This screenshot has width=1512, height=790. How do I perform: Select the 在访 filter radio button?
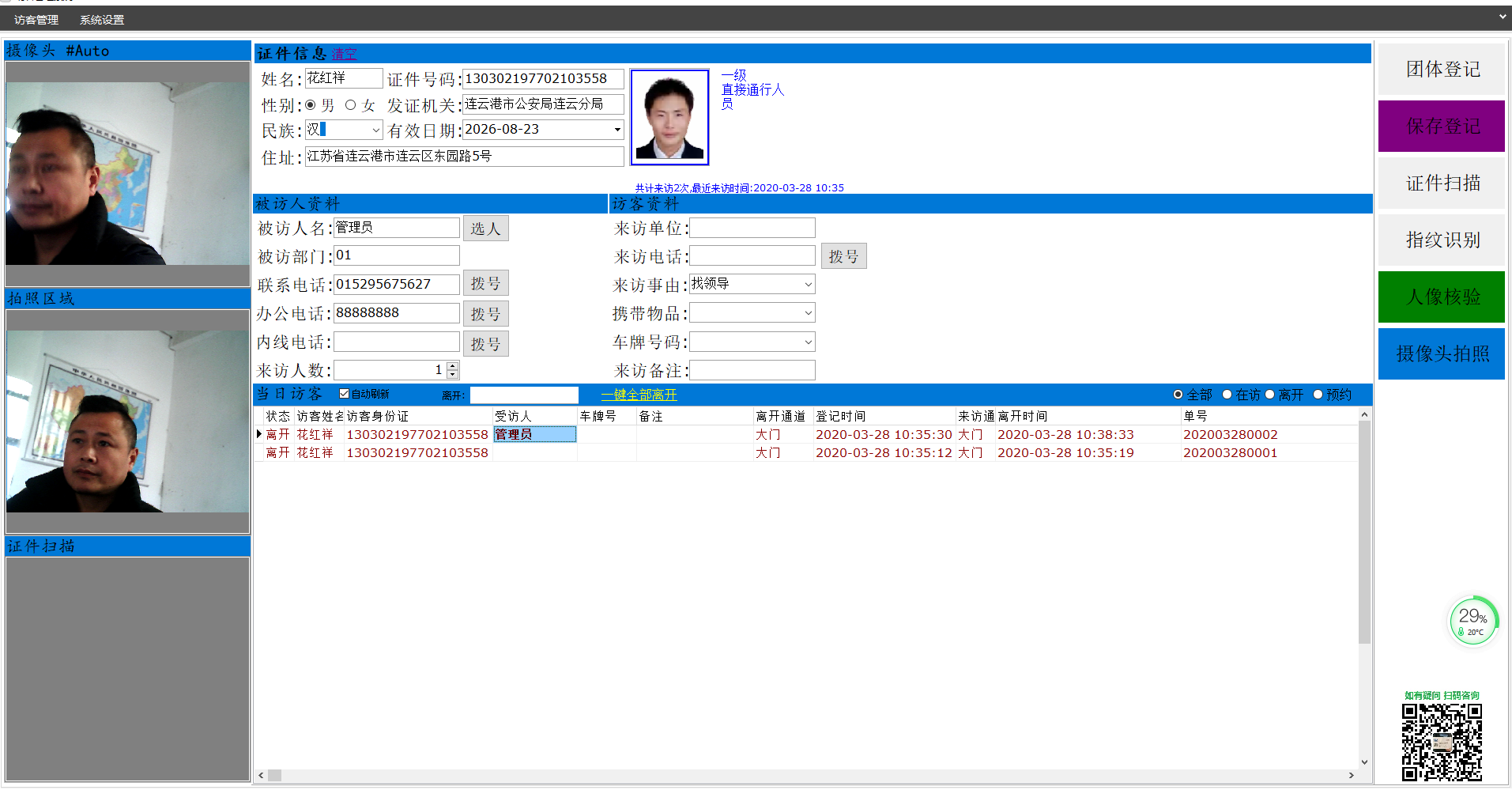pos(1227,395)
